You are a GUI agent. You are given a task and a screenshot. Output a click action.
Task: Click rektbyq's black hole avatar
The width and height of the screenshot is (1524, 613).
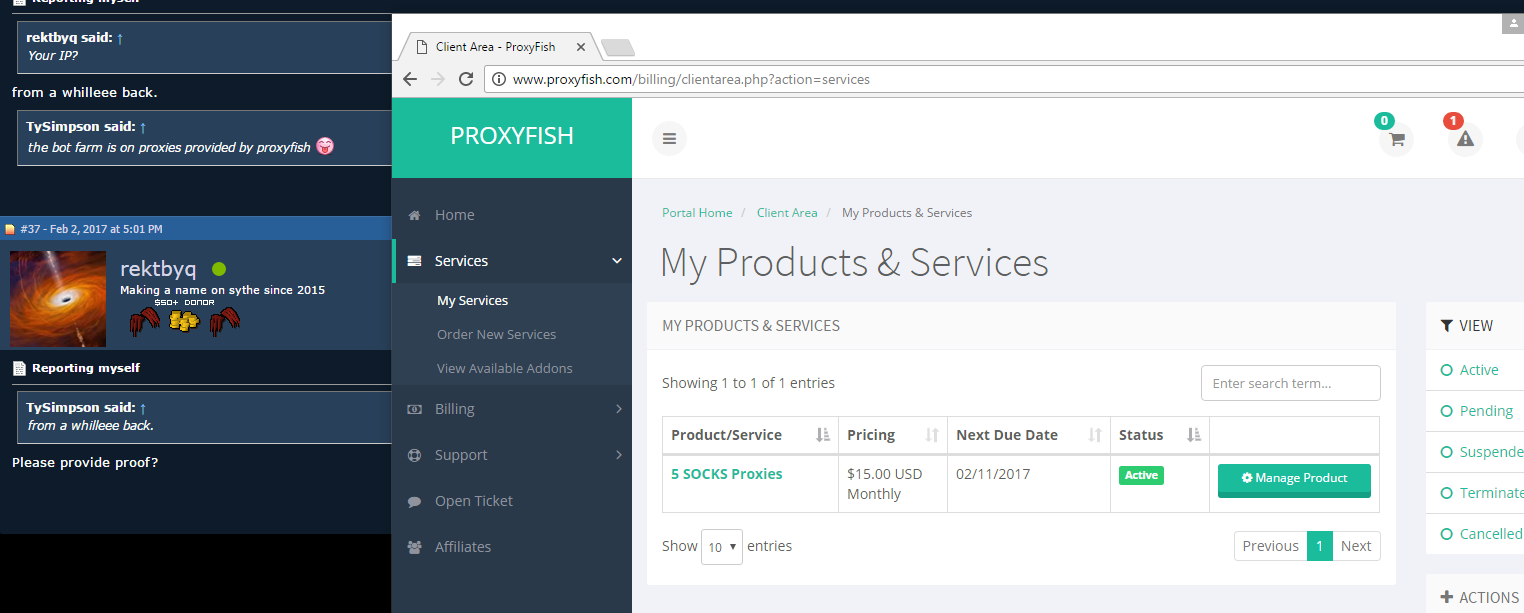click(58, 299)
